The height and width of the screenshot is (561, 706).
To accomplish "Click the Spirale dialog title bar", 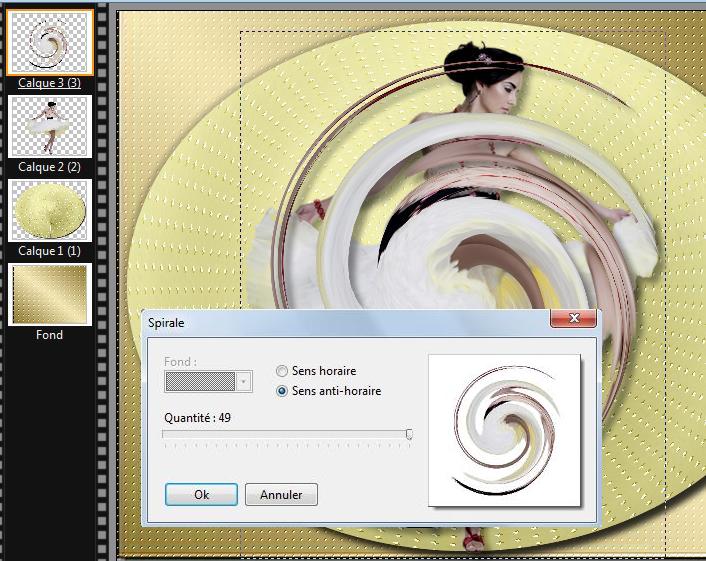I will point(340,322).
